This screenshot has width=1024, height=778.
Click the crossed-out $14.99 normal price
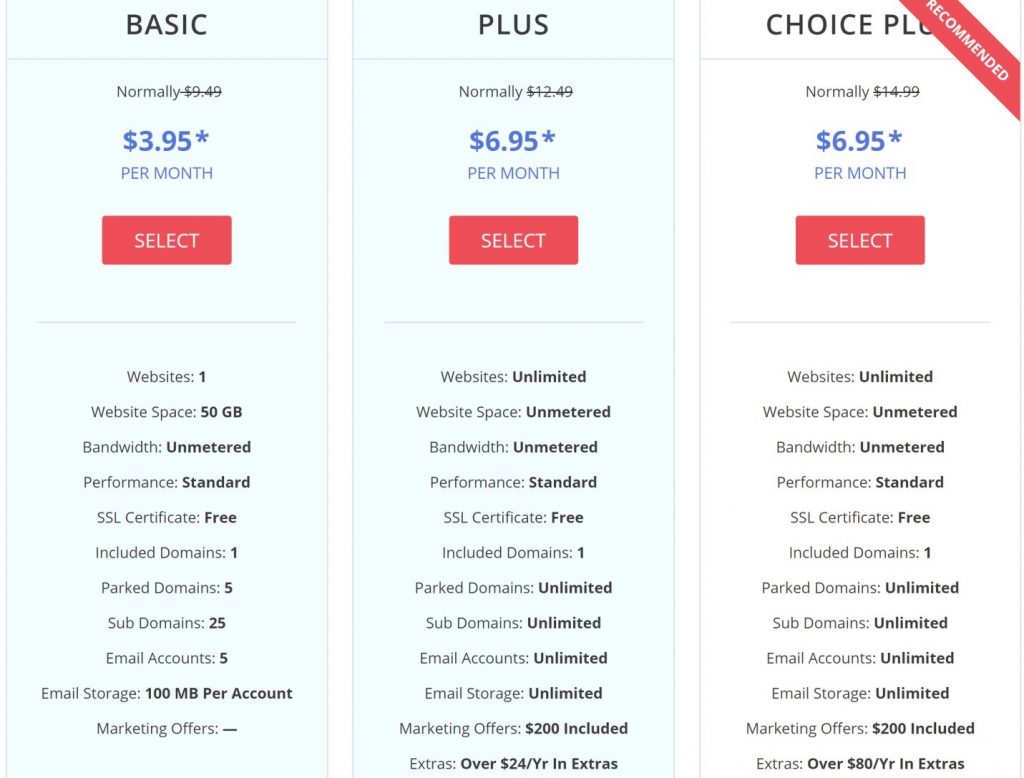(897, 91)
